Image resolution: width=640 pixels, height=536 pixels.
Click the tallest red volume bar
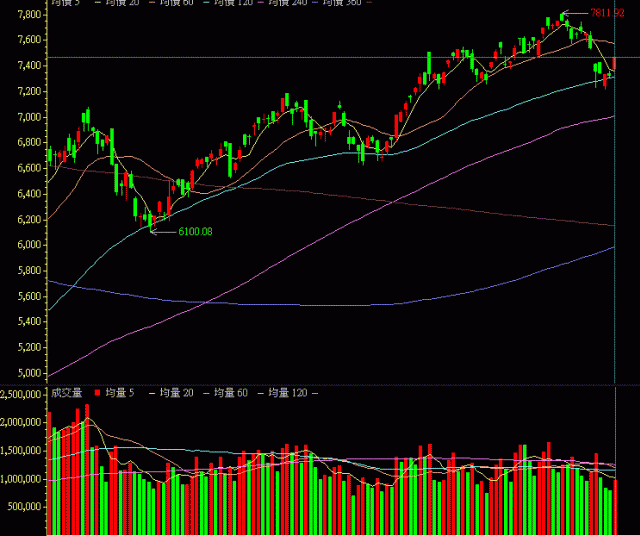coord(87,469)
